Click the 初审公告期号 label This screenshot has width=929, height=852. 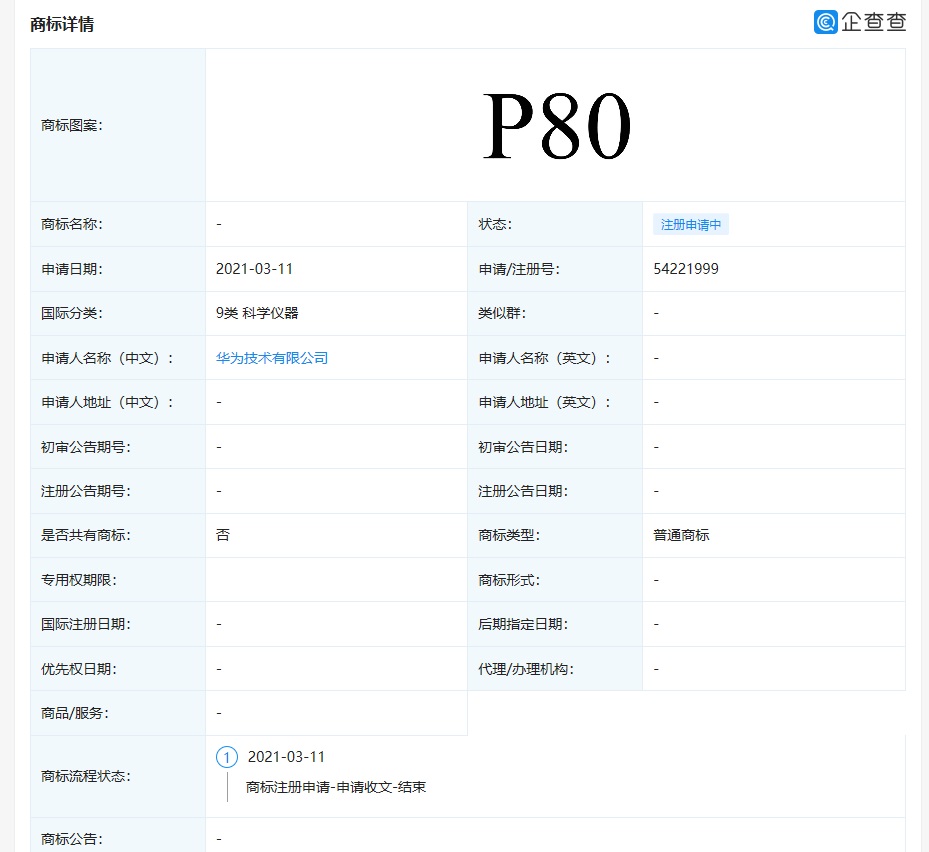click(86, 447)
